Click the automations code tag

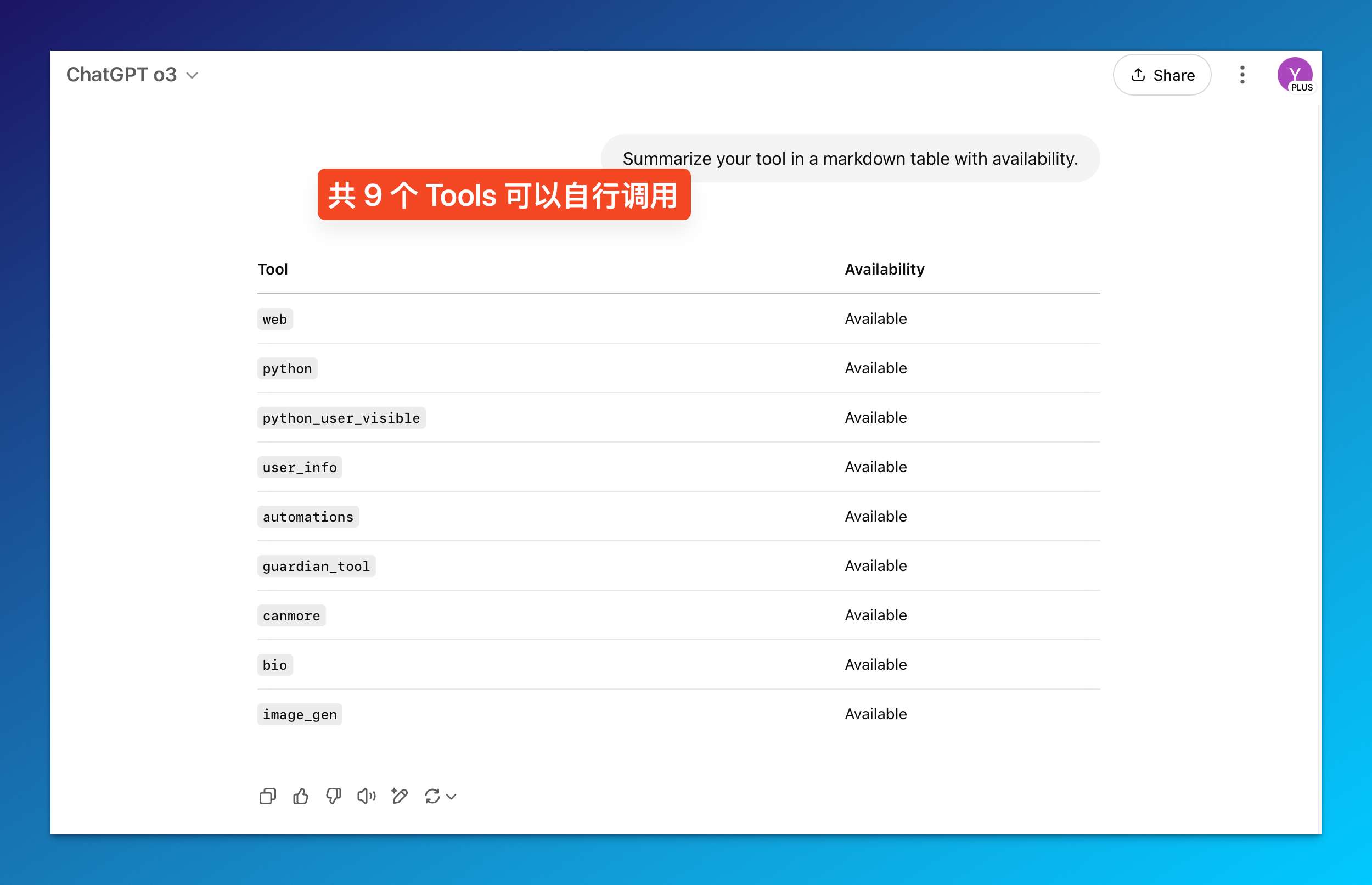point(308,517)
